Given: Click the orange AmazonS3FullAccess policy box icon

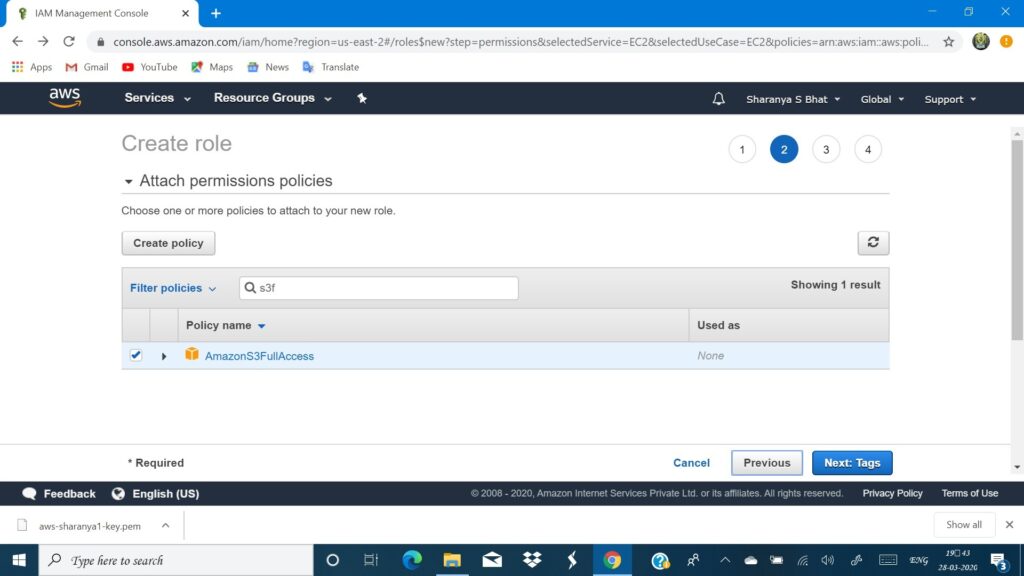Looking at the screenshot, I should click(191, 355).
